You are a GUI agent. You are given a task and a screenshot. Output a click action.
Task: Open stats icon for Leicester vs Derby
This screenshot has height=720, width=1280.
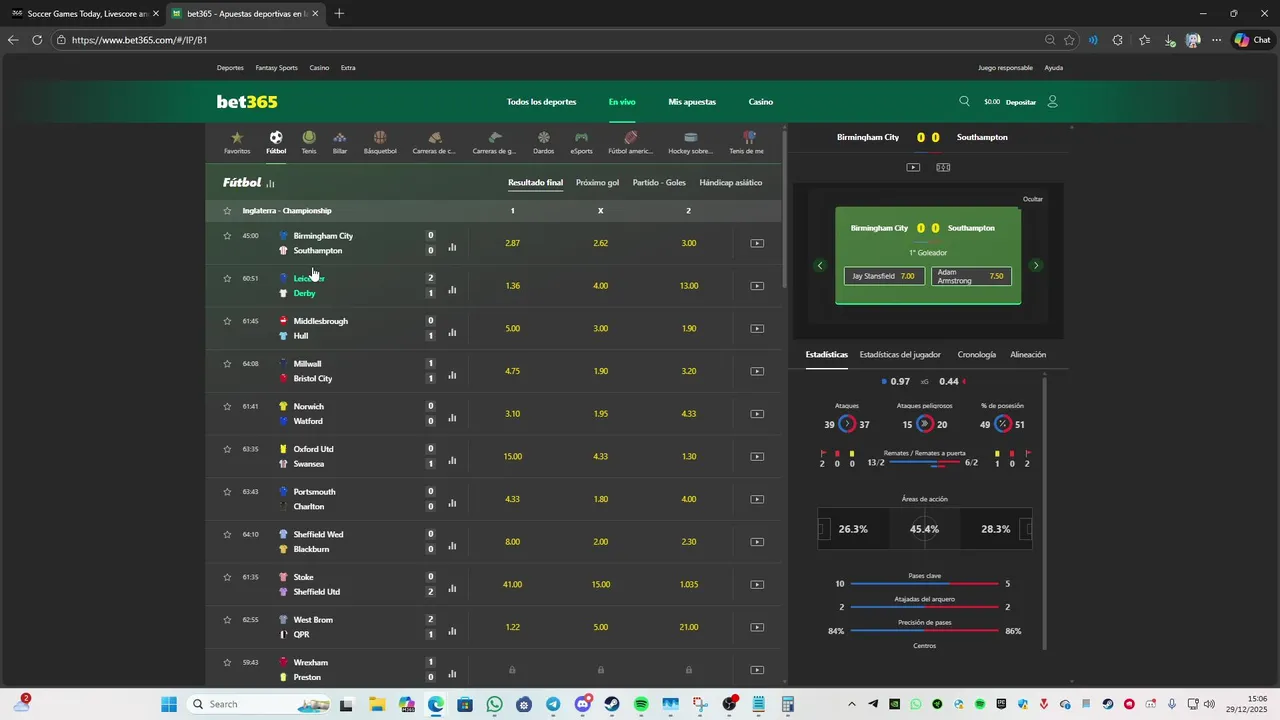click(452, 290)
